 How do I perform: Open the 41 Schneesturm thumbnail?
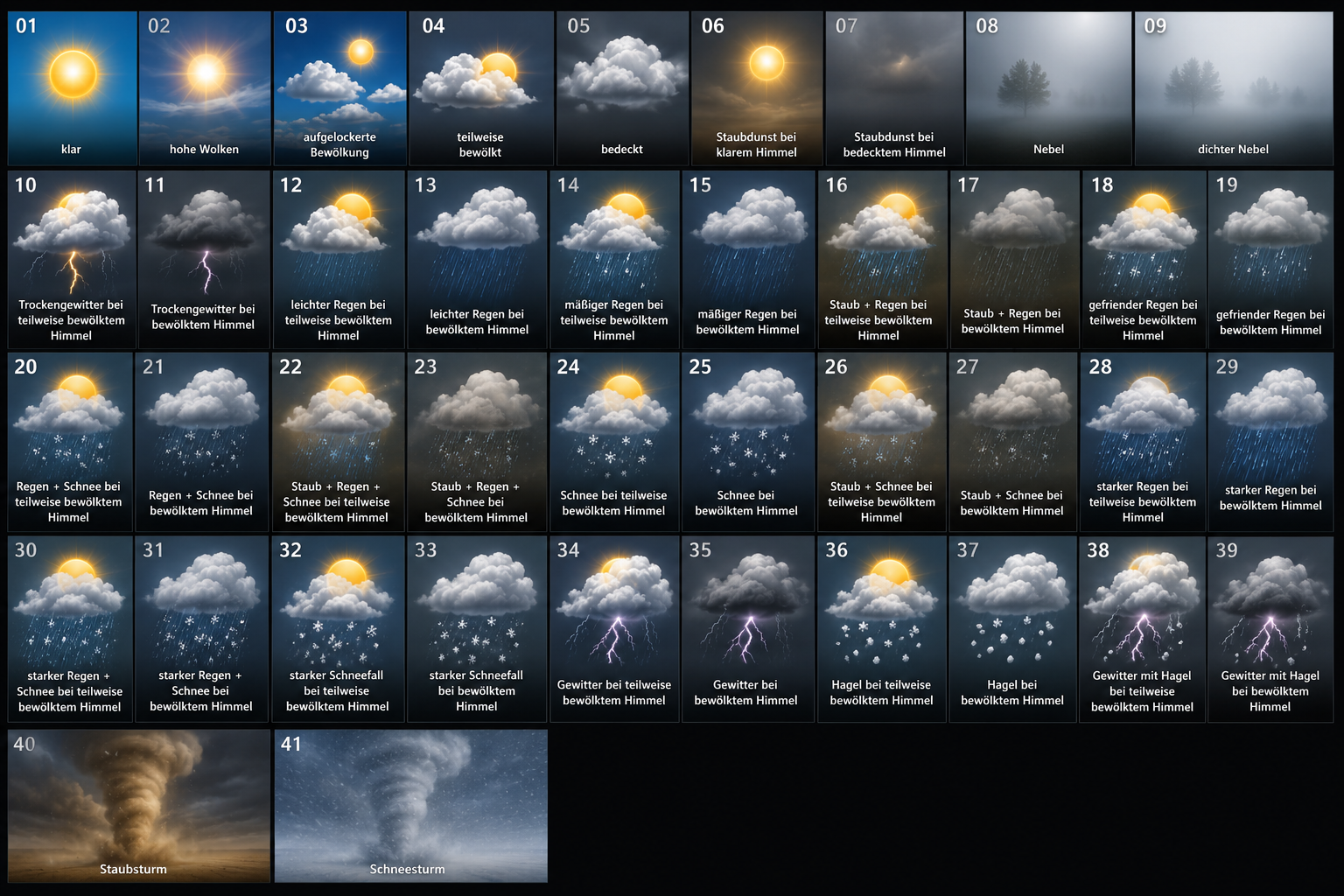click(x=411, y=806)
